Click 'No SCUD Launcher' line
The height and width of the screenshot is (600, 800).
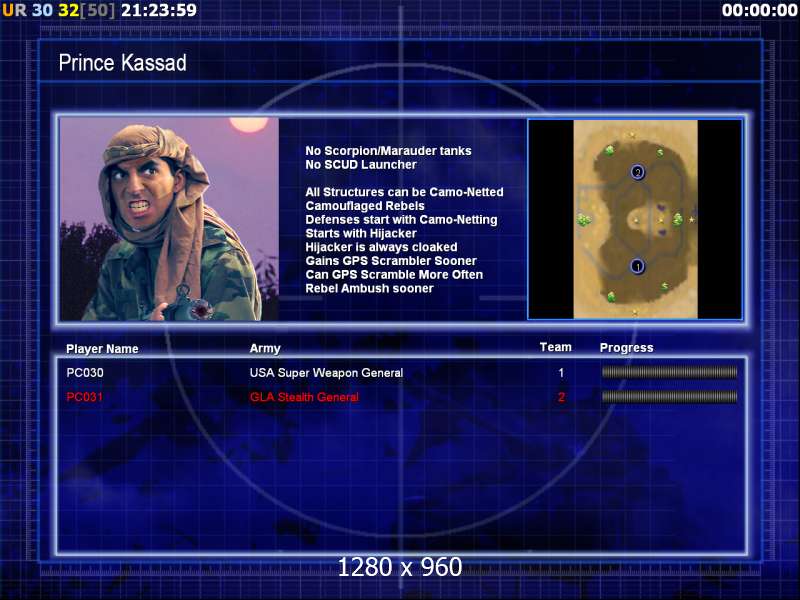click(361, 165)
